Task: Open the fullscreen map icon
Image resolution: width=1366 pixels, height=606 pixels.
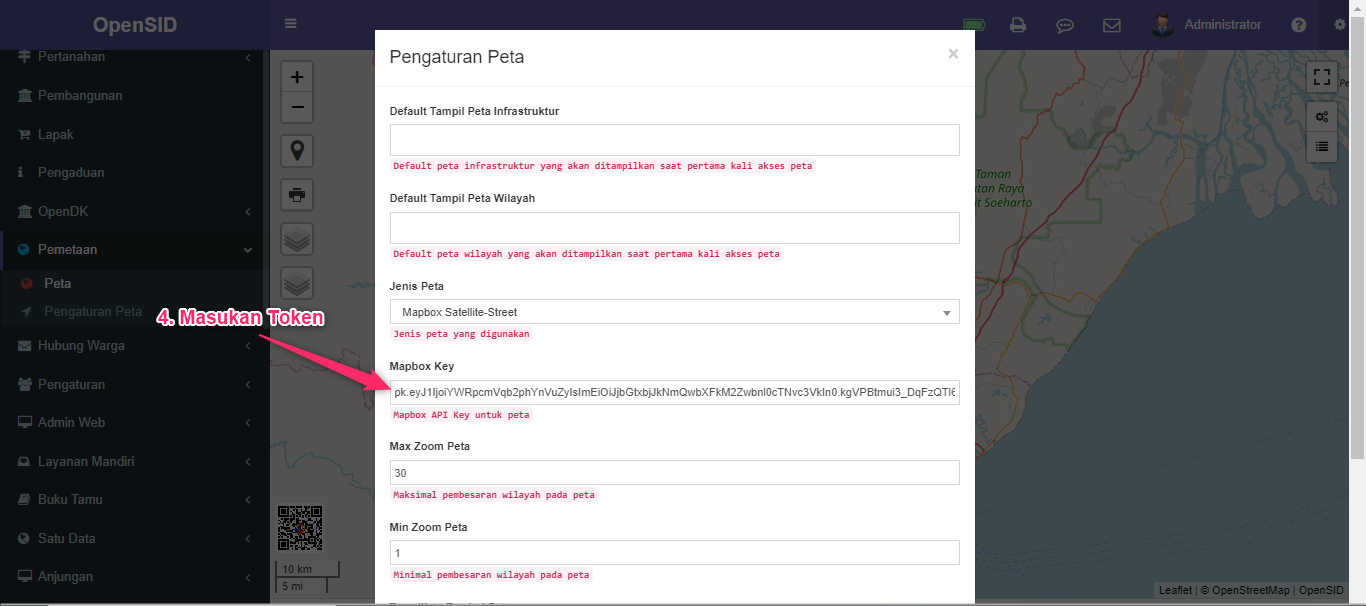Action: [1321, 76]
